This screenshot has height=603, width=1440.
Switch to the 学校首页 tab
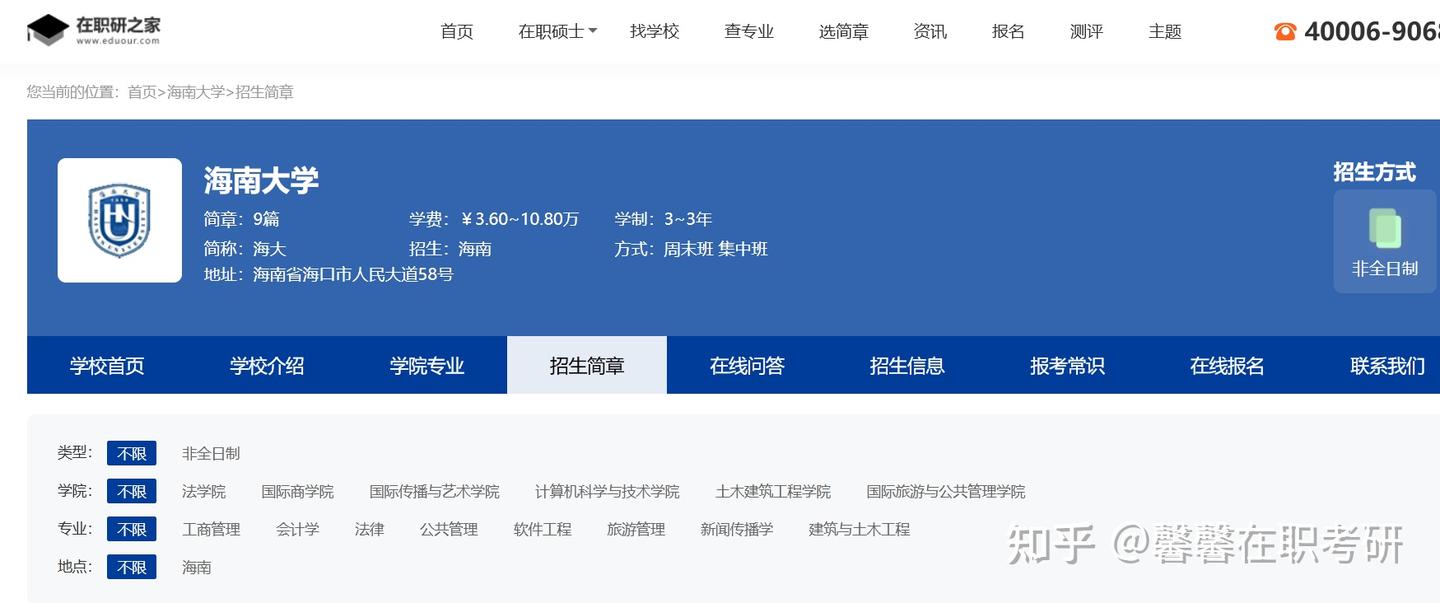point(107,366)
